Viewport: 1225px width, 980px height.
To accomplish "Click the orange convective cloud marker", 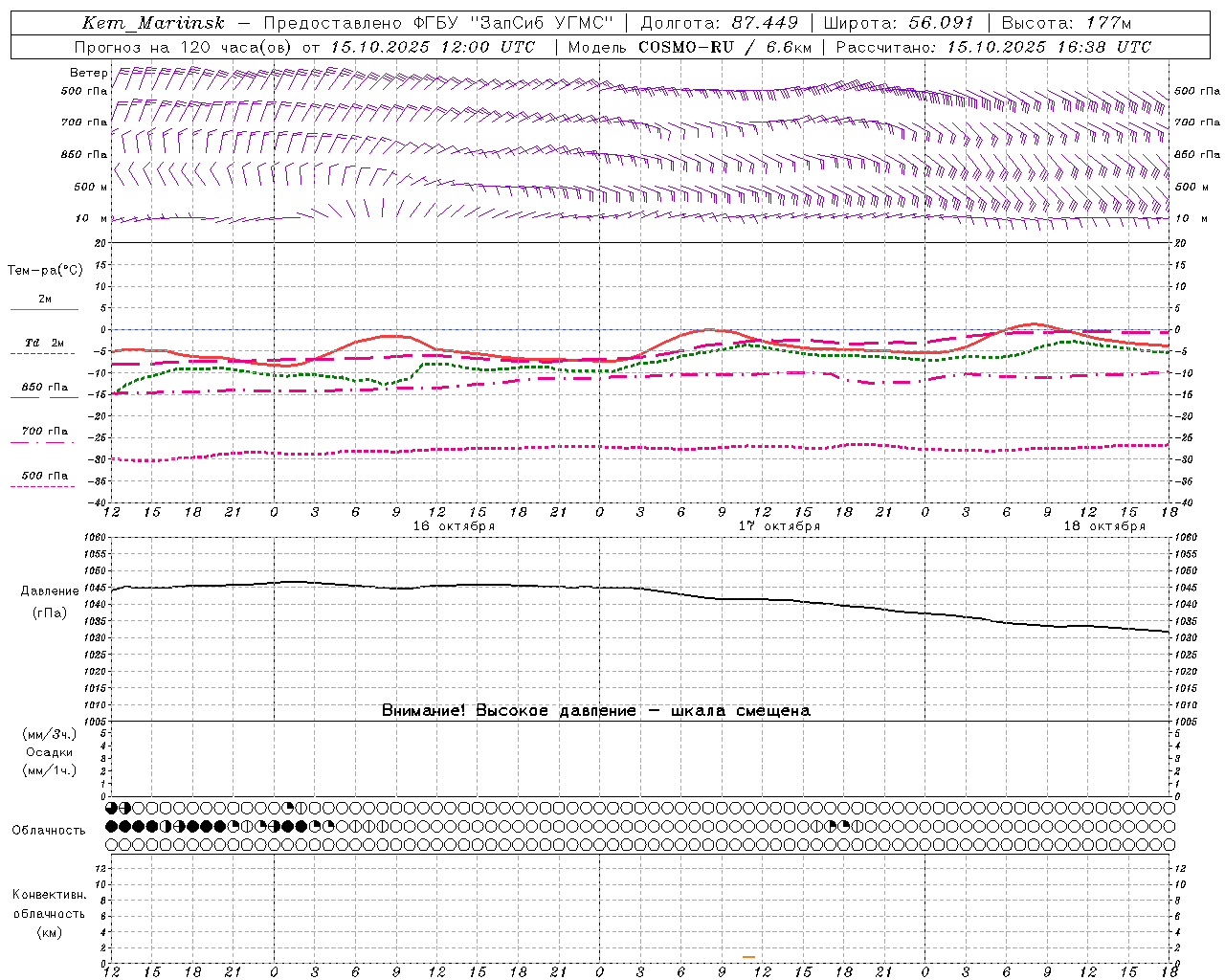I will click(x=748, y=956).
